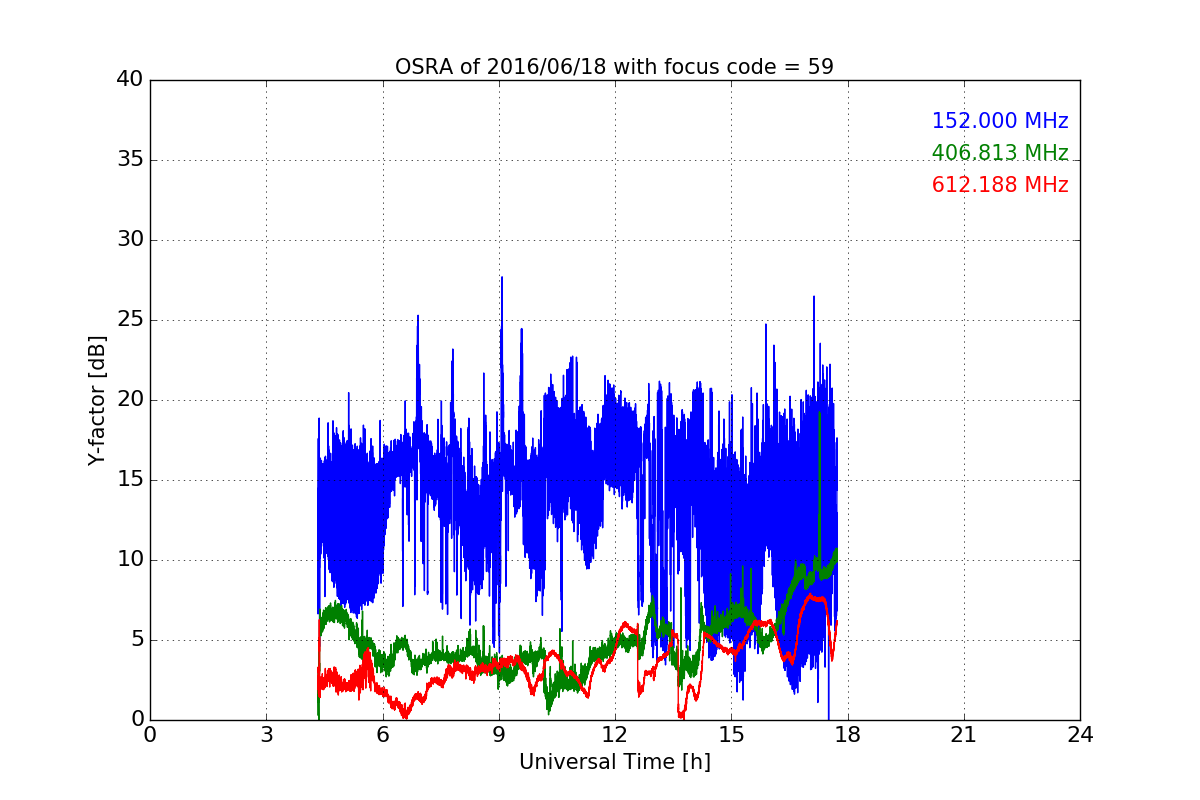
Task: Click the y-axis tick label 5
Action: tap(136, 640)
